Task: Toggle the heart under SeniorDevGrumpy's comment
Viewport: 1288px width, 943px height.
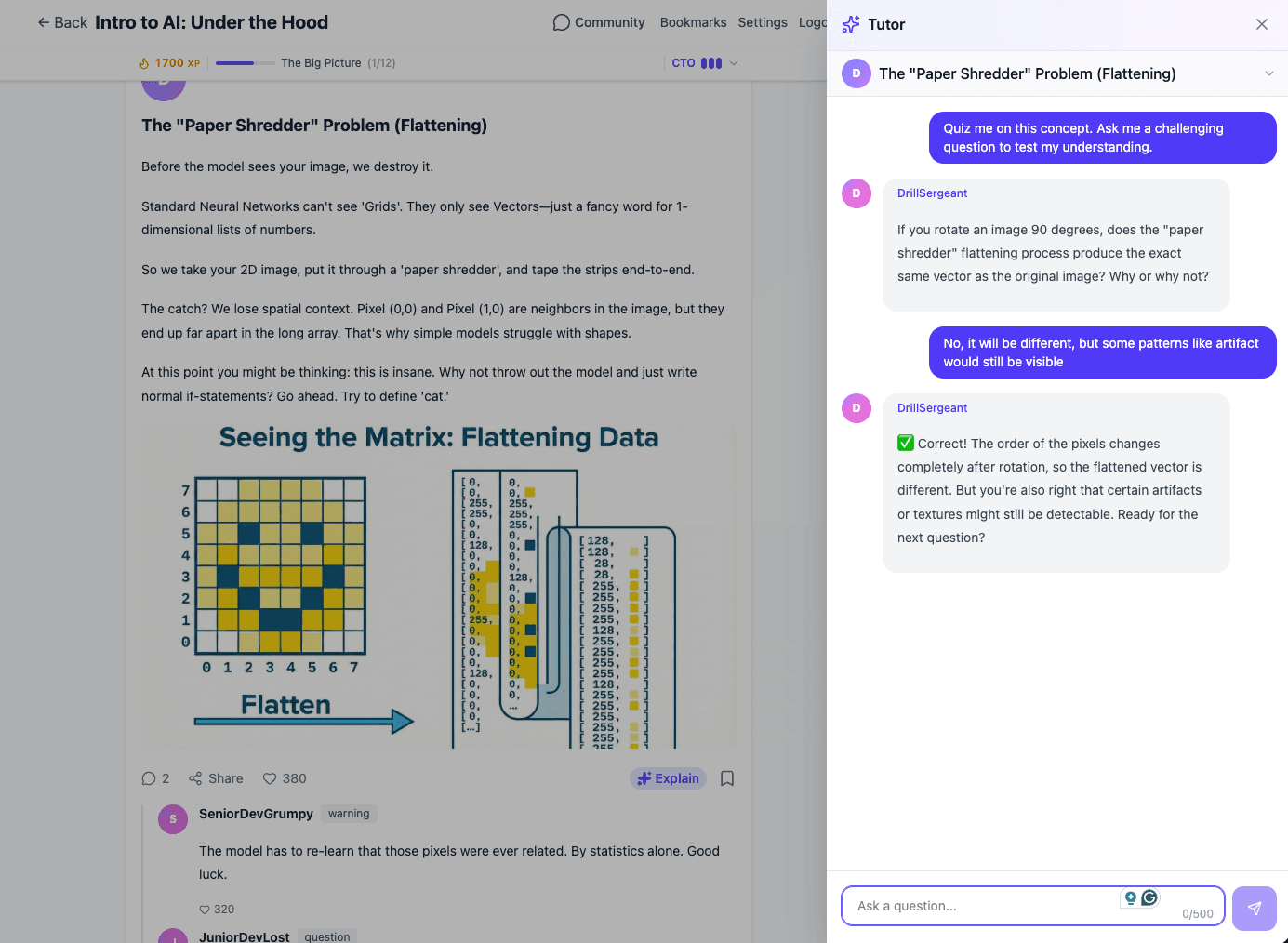Action: (204, 909)
